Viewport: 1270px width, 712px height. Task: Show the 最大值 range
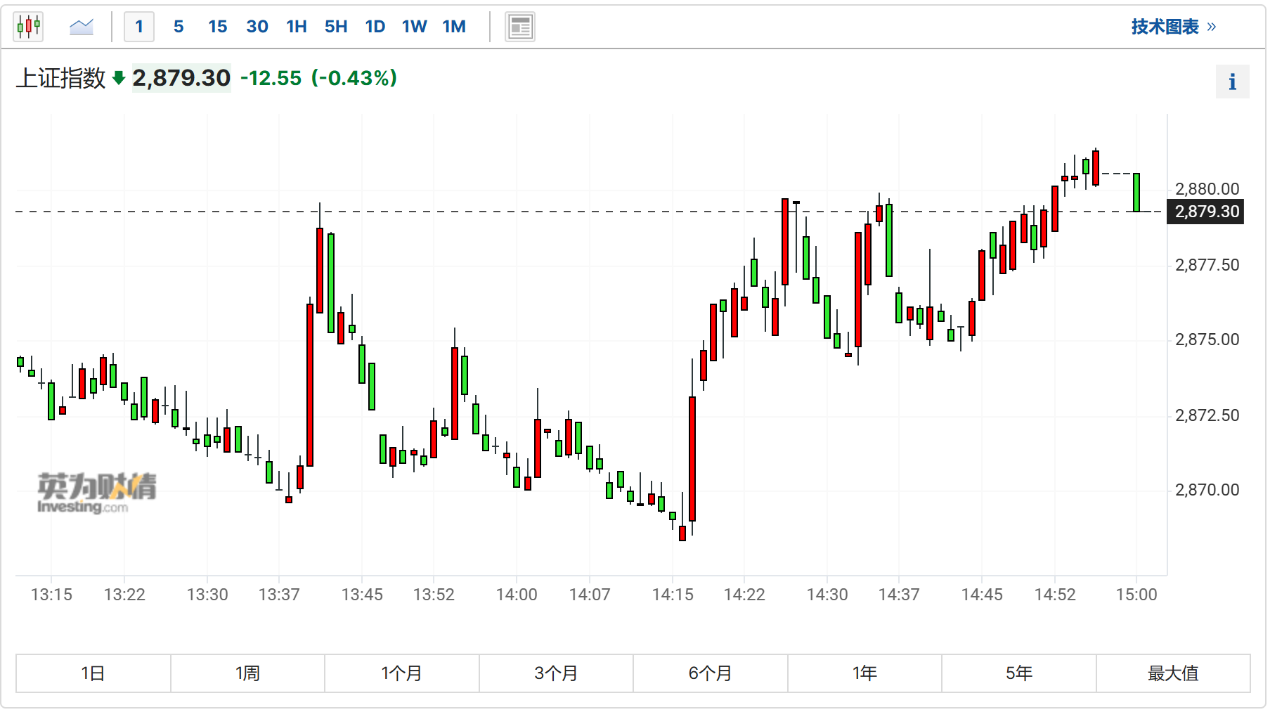(x=1173, y=673)
